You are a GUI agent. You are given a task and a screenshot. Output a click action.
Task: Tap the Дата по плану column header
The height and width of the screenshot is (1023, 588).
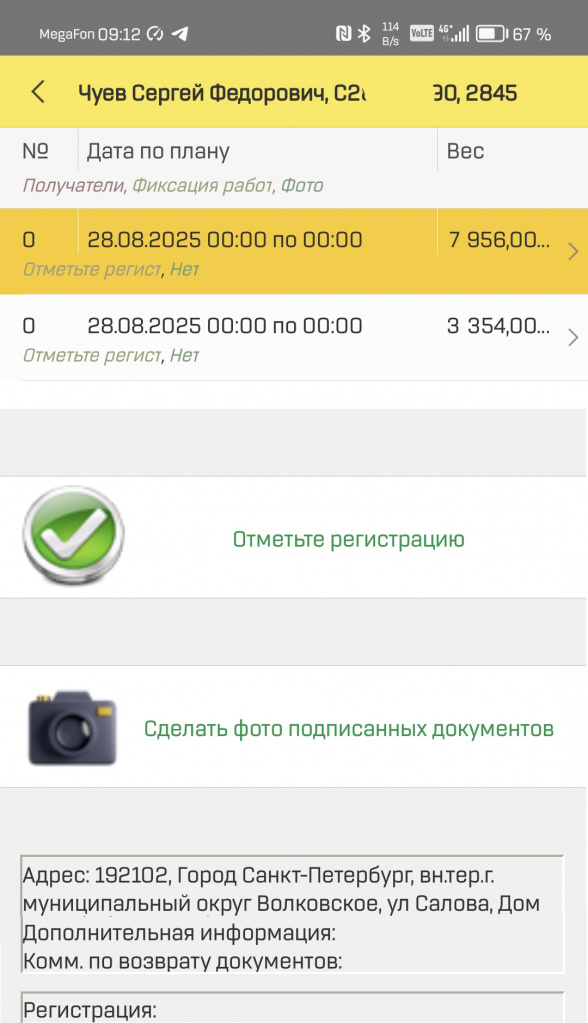click(x=158, y=151)
